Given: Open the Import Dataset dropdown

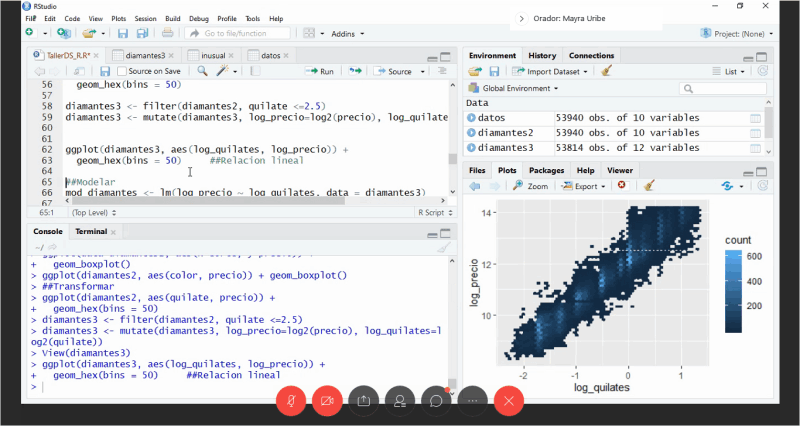Looking at the screenshot, I should 550,71.
